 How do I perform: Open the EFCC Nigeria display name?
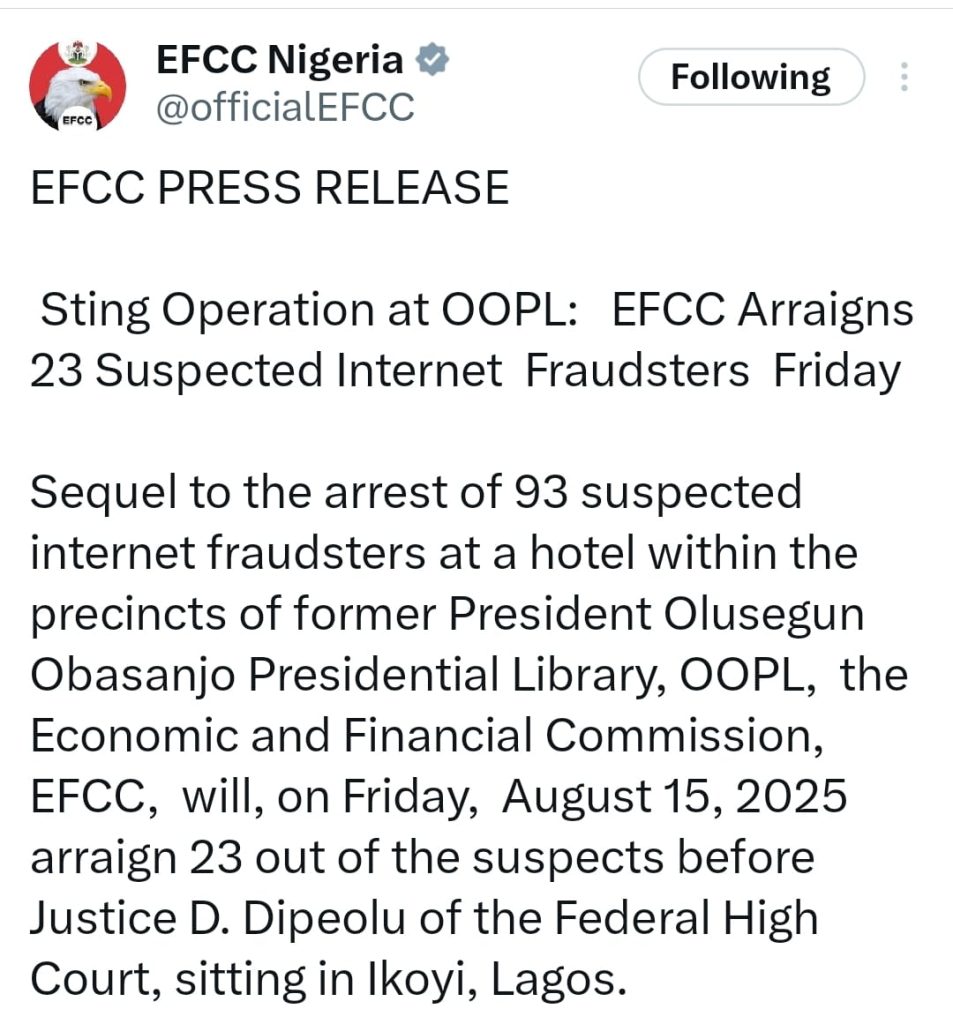click(x=280, y=59)
